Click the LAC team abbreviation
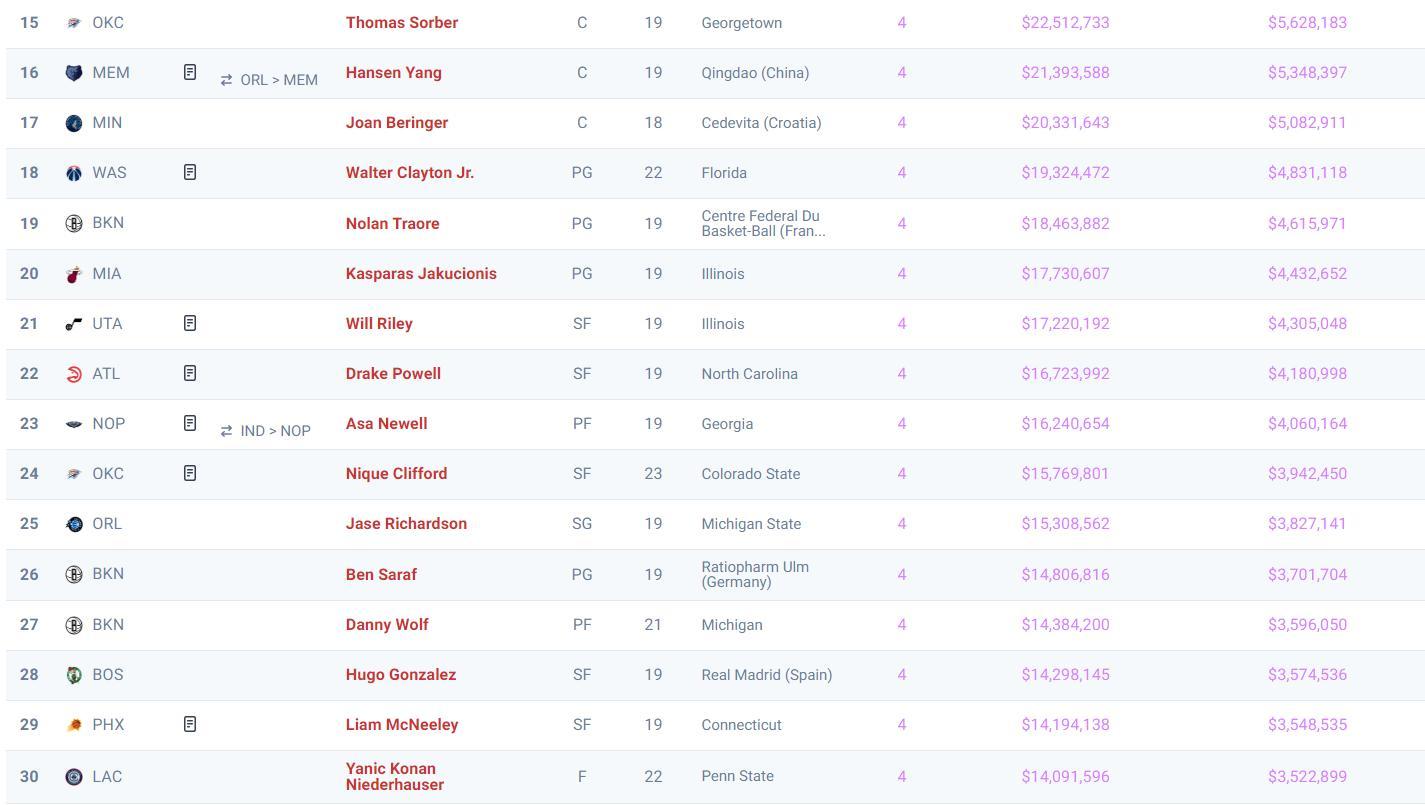Viewport: 1425px width, 805px height. (x=107, y=776)
